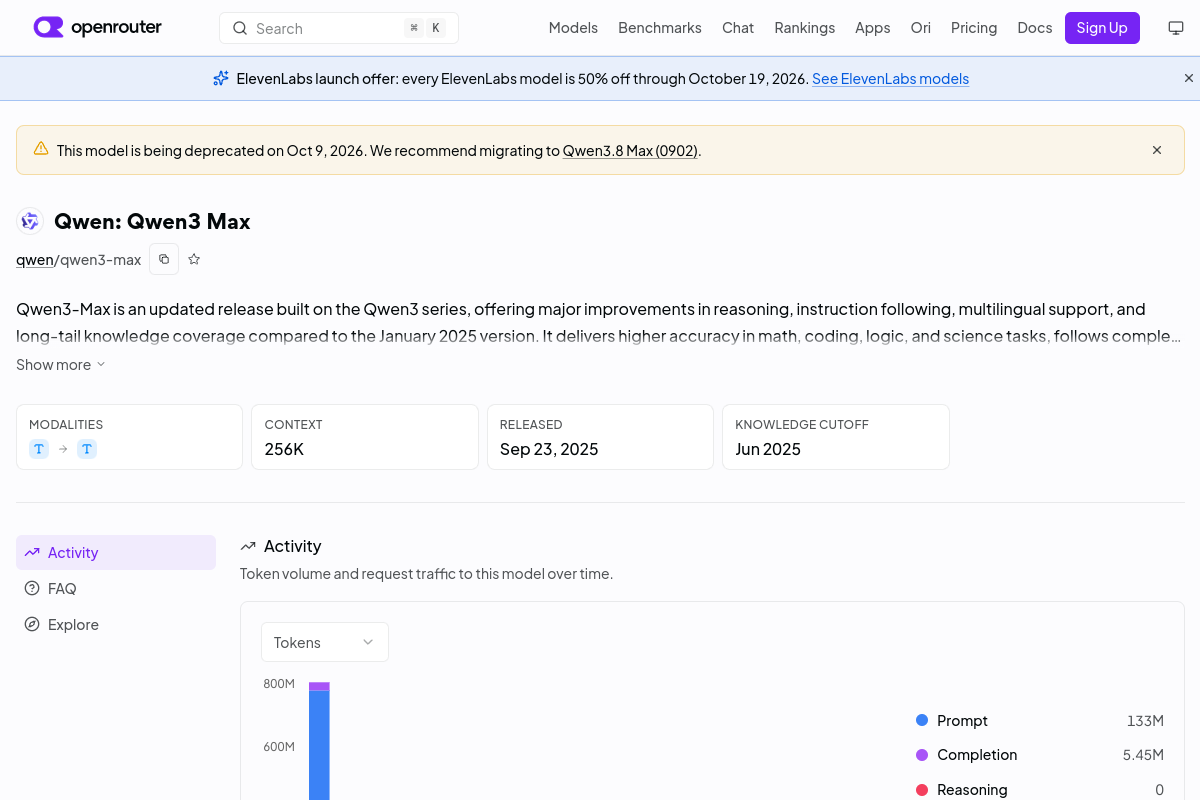Select Activity in the sidebar
This screenshot has height=800, width=1200.
click(x=116, y=553)
